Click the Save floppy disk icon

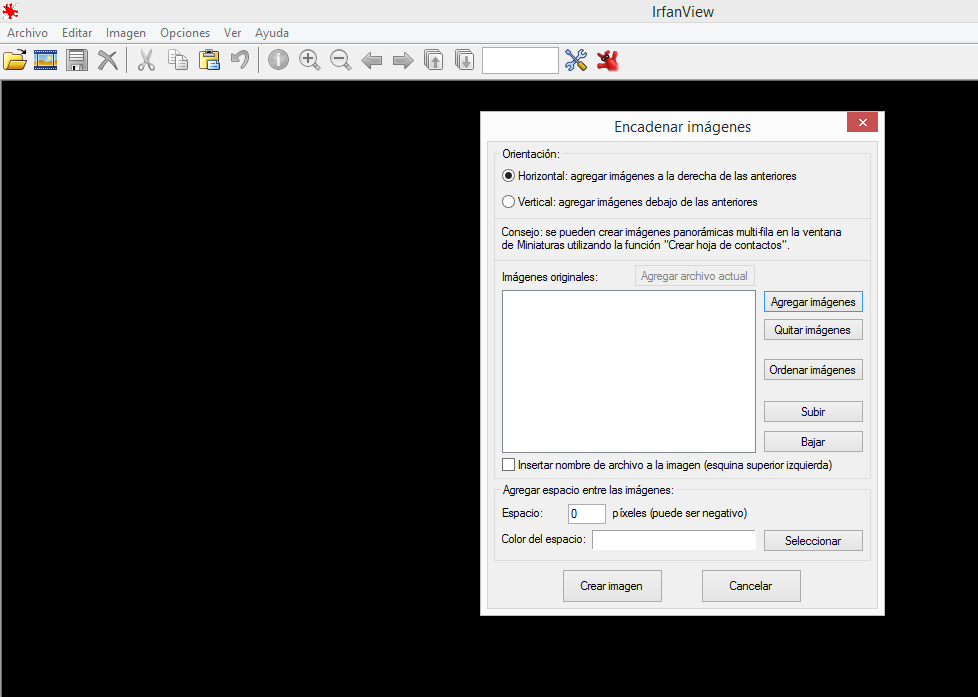coord(77,61)
